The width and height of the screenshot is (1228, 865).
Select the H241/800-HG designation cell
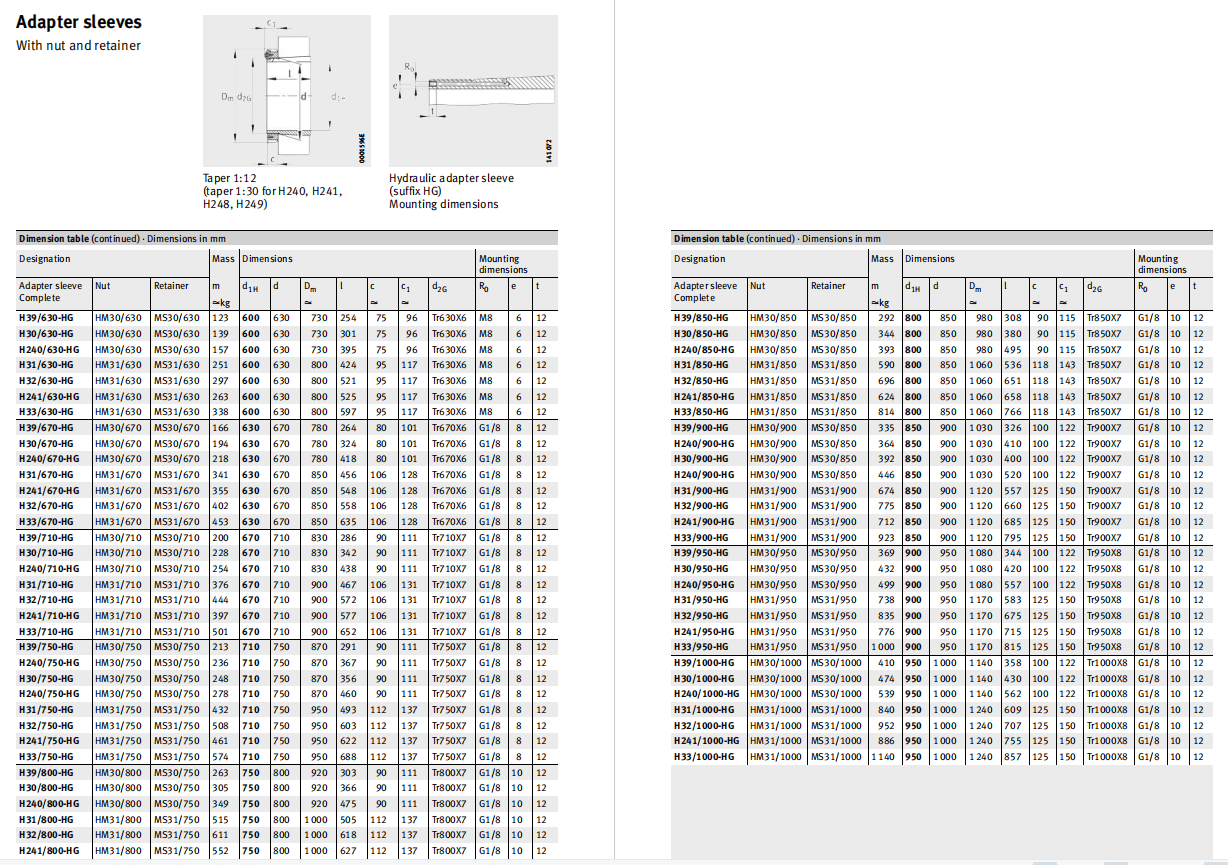[48, 850]
